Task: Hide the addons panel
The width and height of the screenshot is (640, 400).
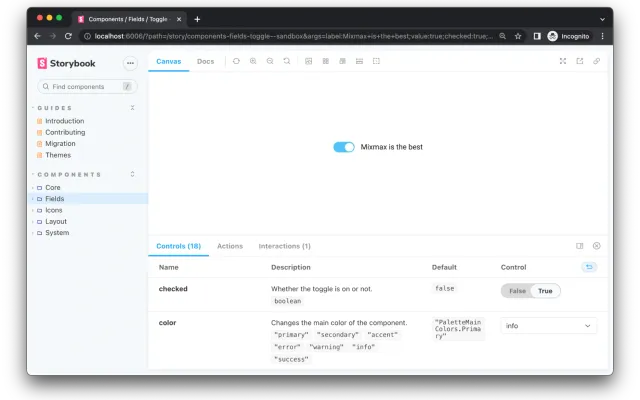Action: (x=597, y=246)
